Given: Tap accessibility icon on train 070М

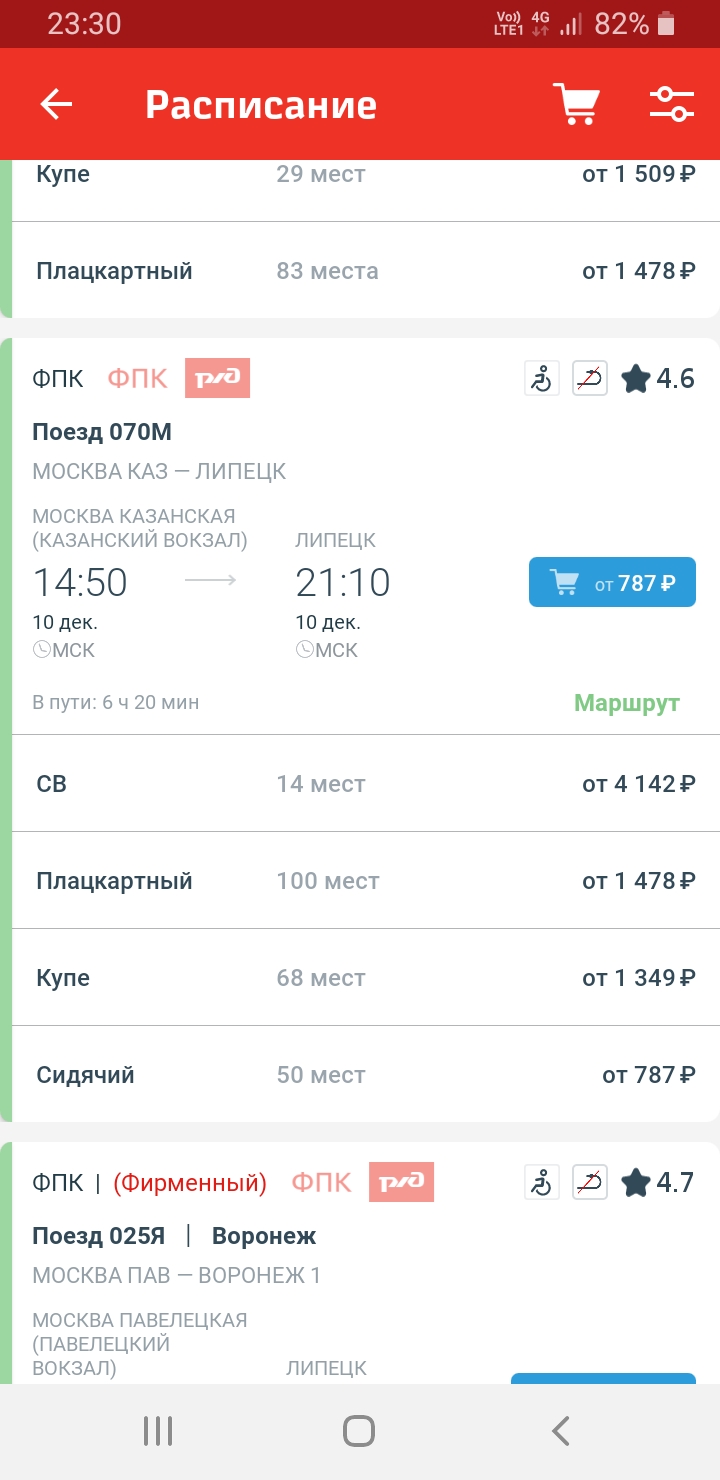Looking at the screenshot, I should [542, 379].
